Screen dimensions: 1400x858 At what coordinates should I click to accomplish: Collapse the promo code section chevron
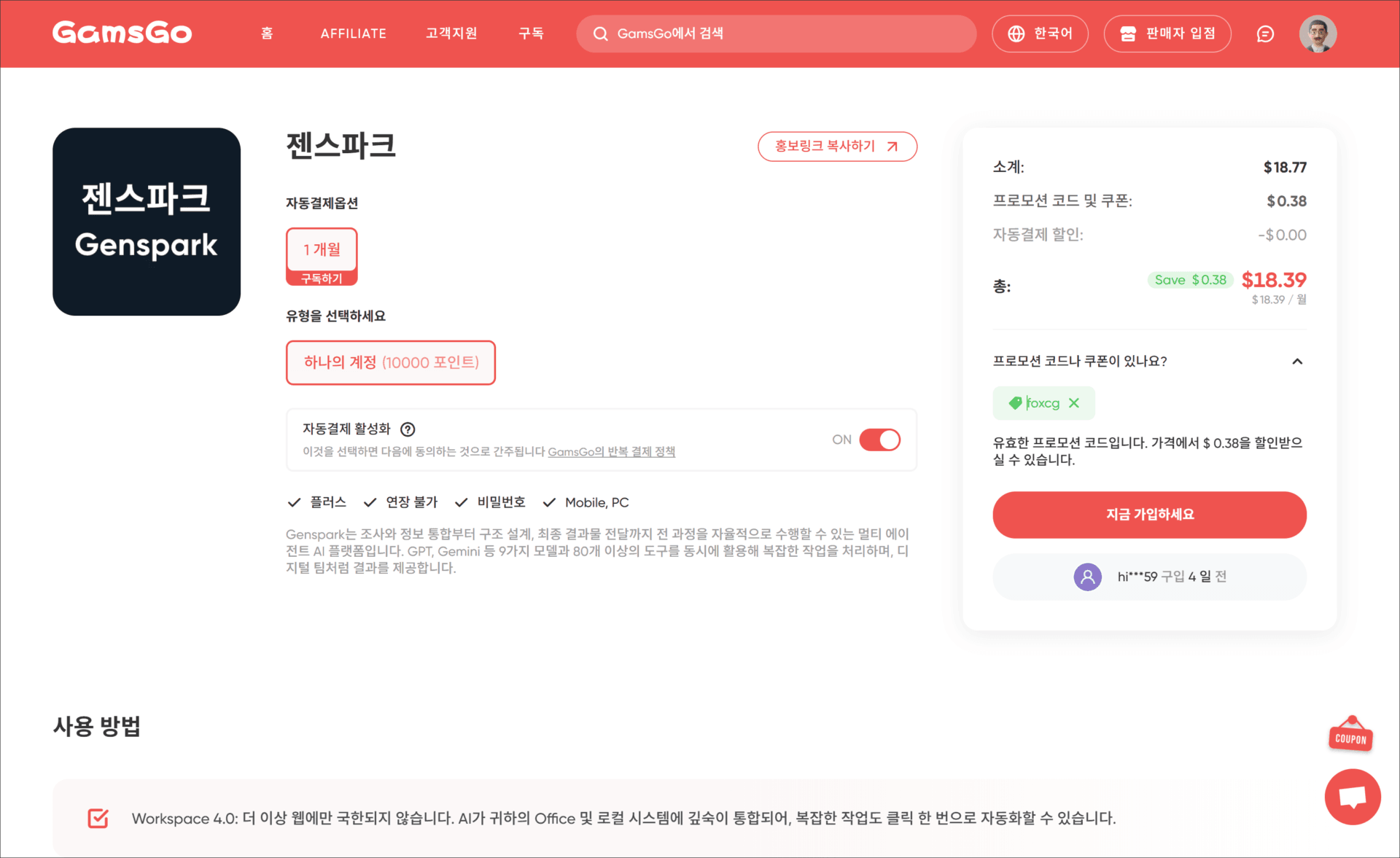[1297, 362]
